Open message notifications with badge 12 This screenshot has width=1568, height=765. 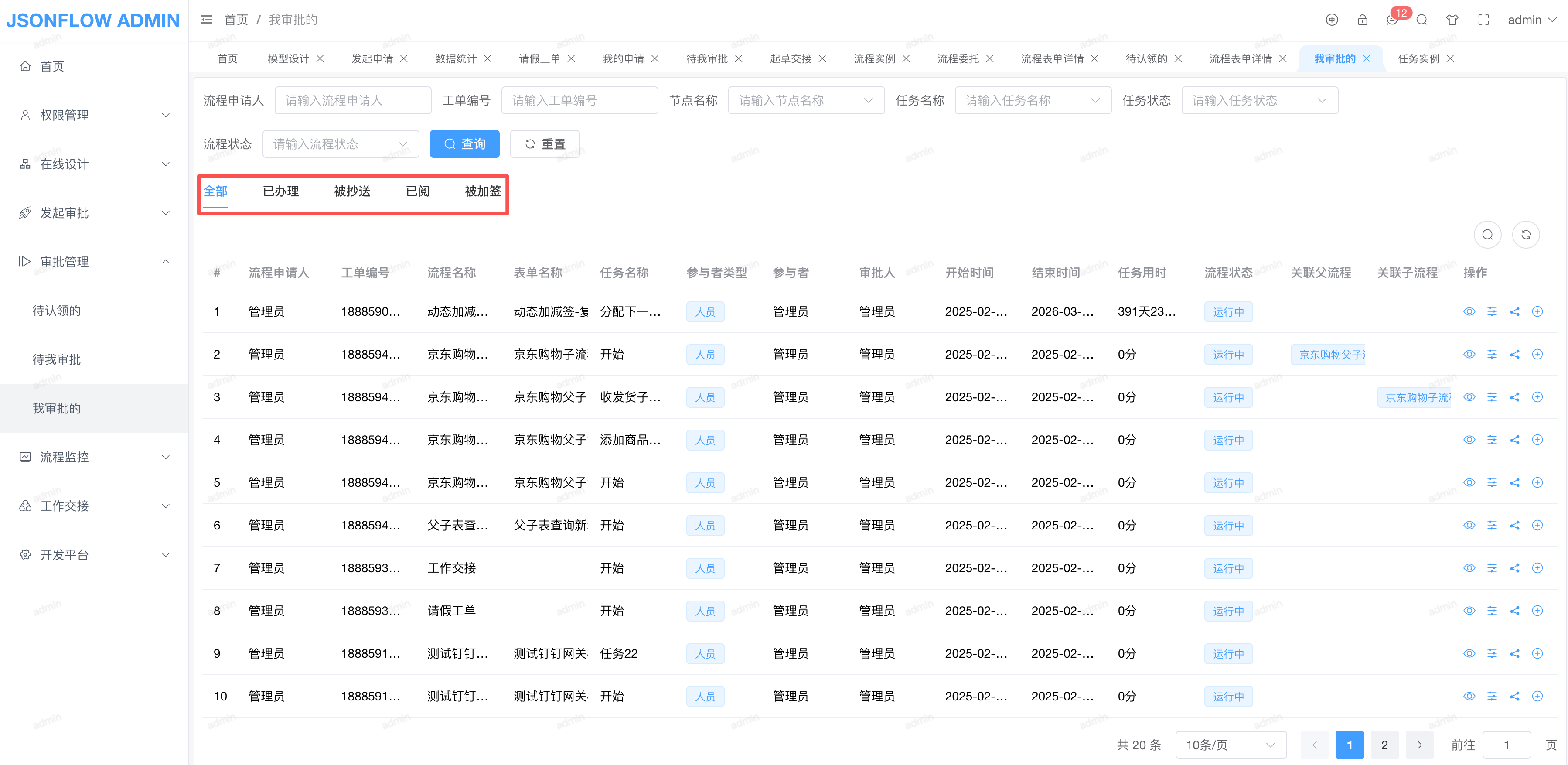point(1392,20)
